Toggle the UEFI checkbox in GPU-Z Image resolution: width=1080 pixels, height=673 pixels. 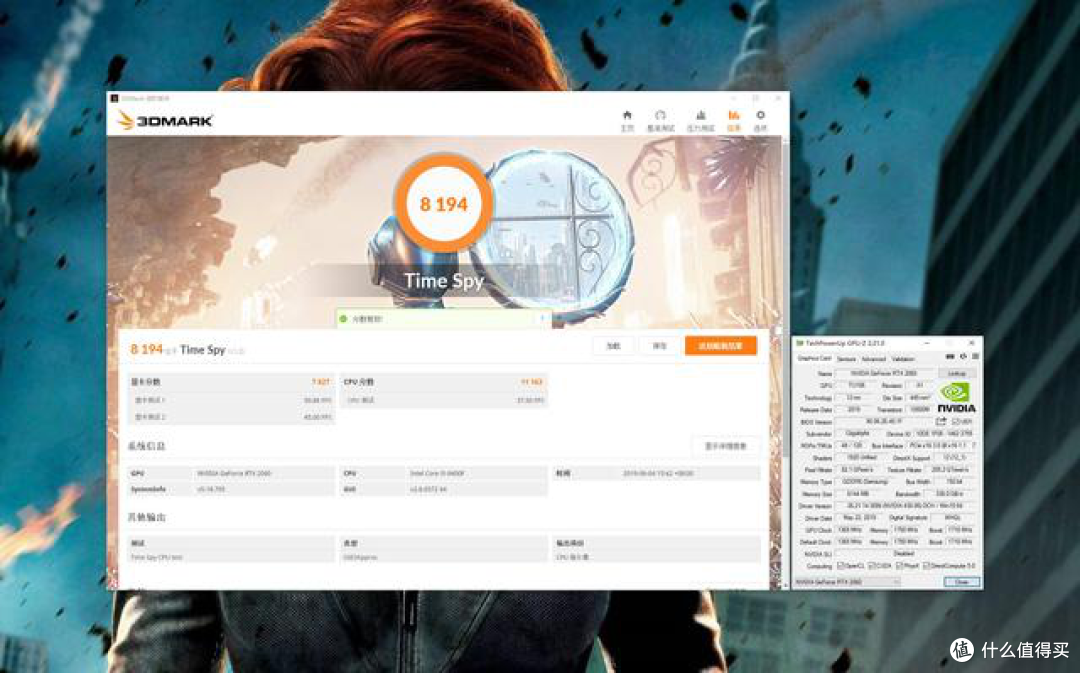tap(955, 422)
